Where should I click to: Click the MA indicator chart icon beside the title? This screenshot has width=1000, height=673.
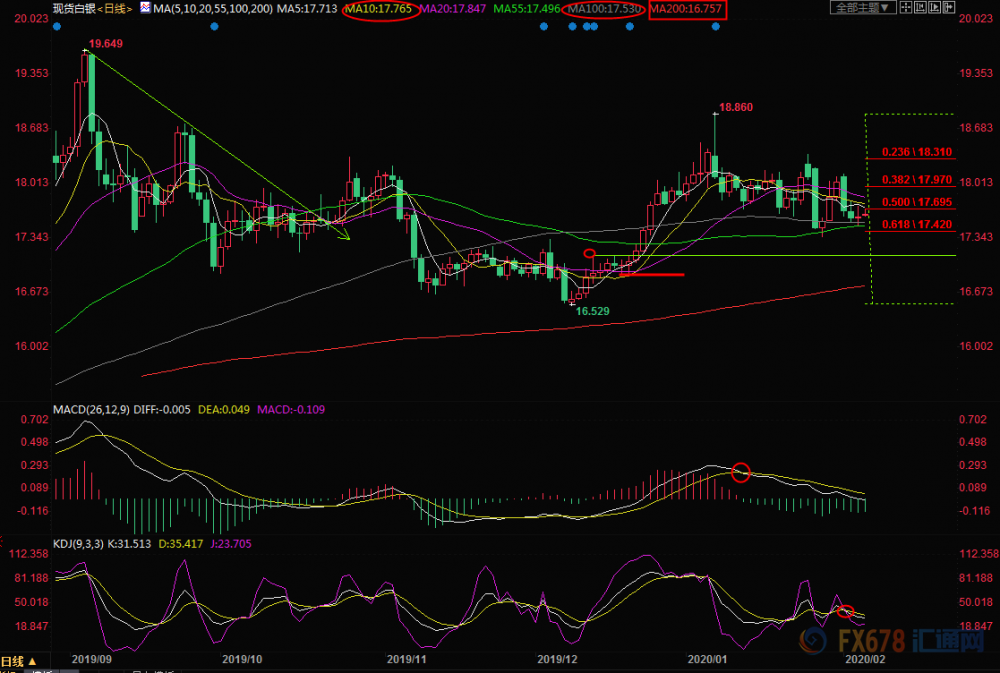[145, 8]
